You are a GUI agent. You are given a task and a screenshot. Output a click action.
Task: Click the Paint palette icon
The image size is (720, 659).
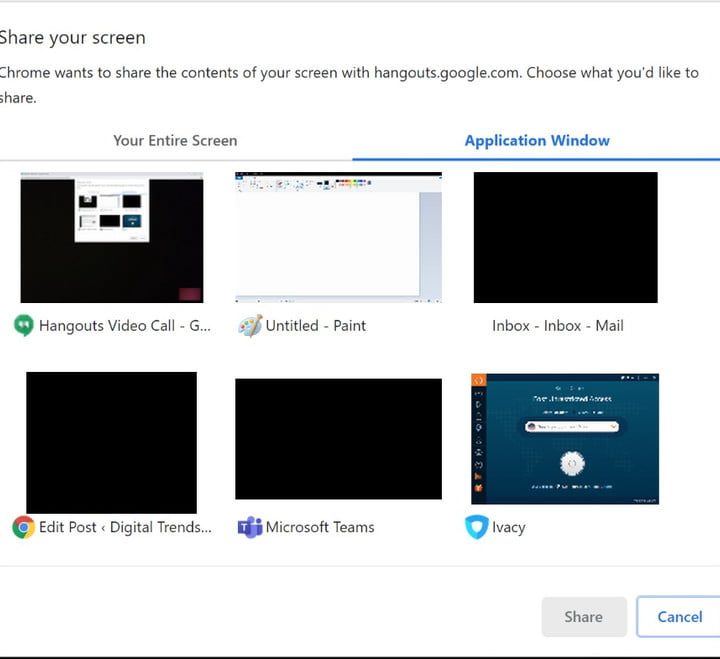[250, 326]
